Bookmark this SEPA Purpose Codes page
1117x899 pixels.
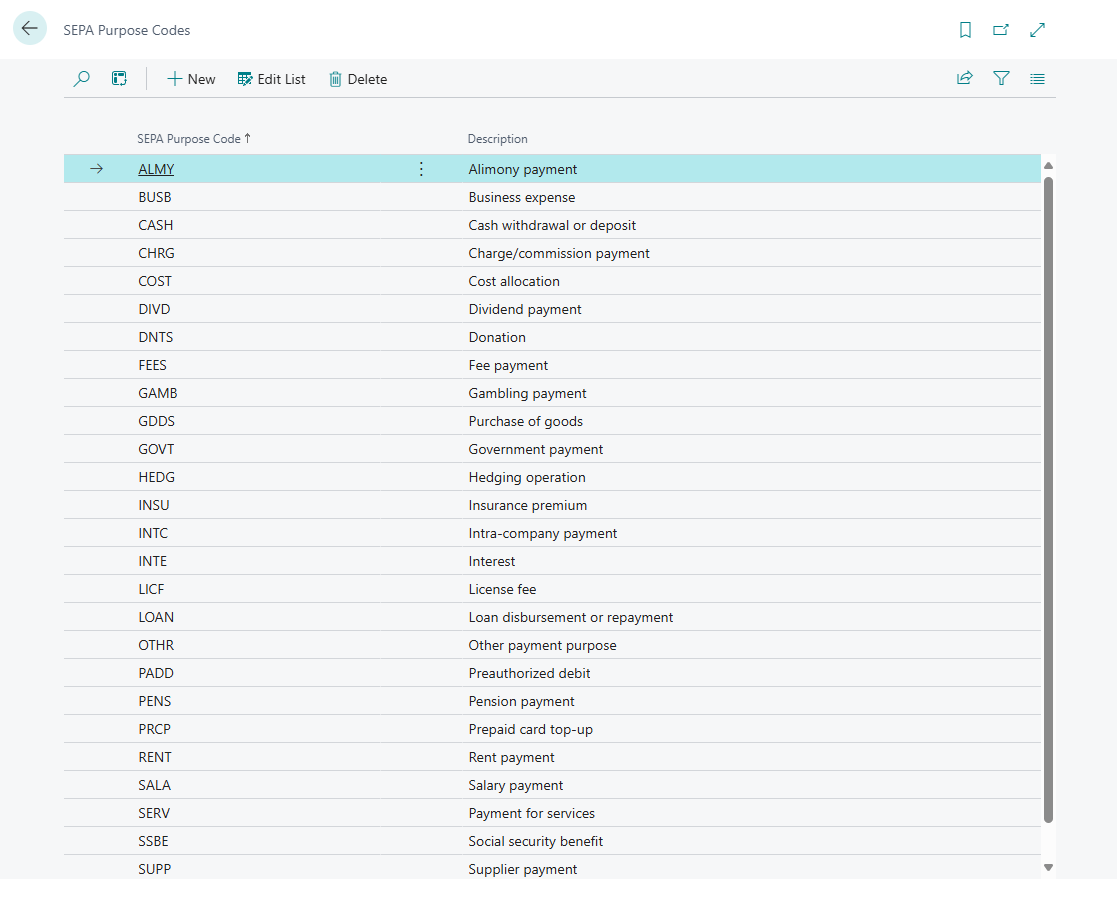[x=965, y=30]
